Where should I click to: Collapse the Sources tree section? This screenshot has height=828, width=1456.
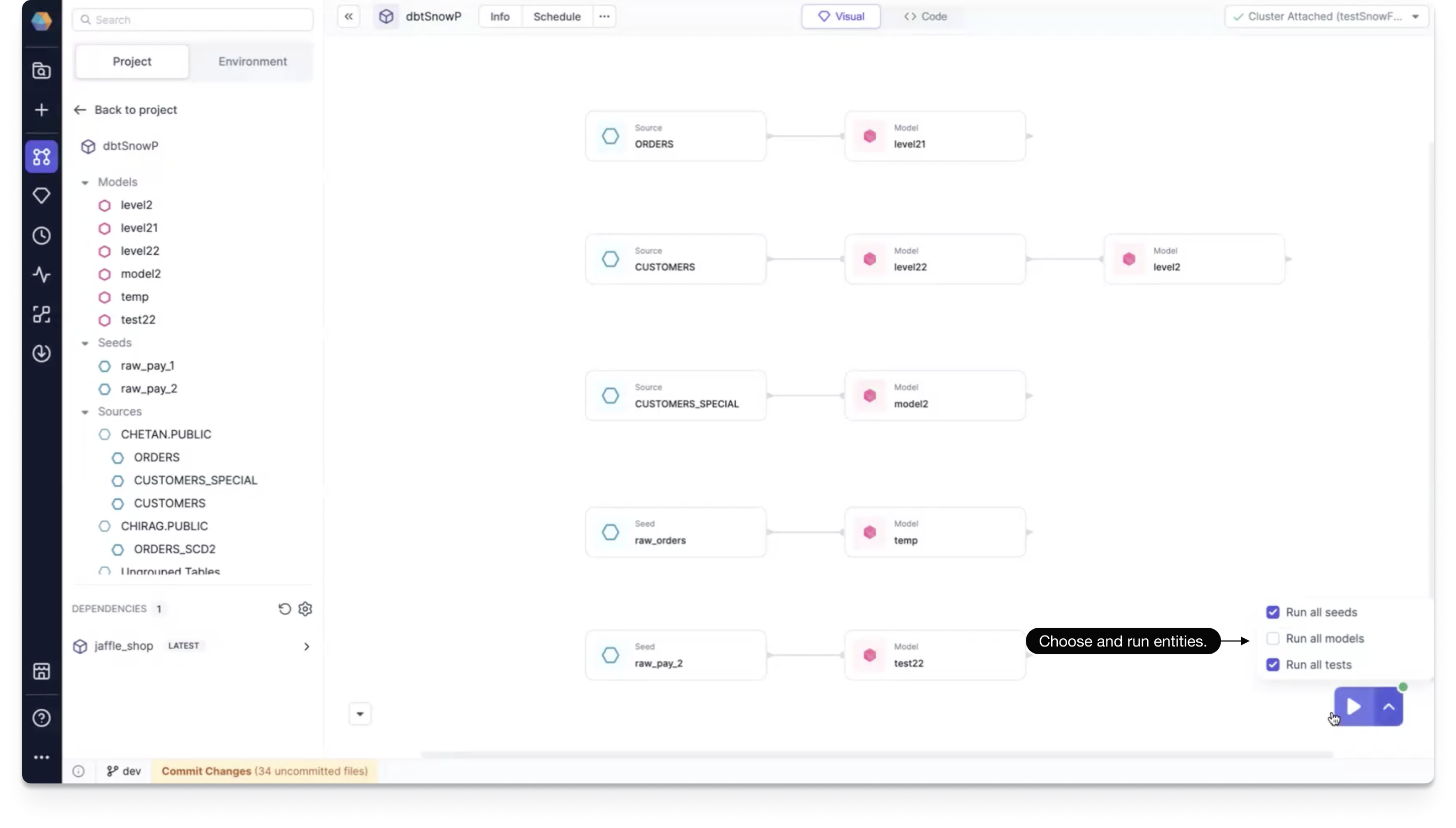tap(85, 411)
